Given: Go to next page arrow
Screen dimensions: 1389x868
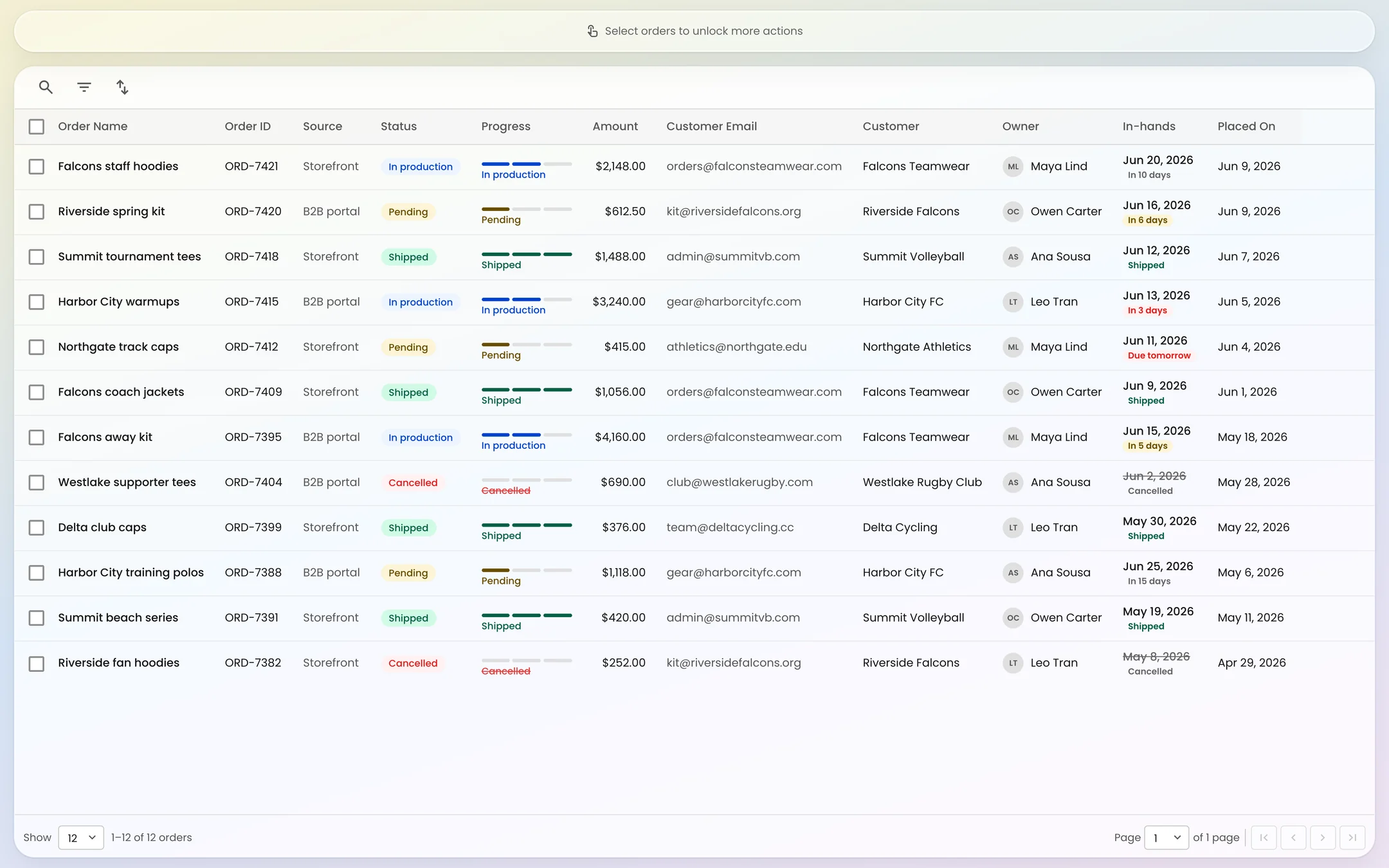Looking at the screenshot, I should tap(1323, 837).
